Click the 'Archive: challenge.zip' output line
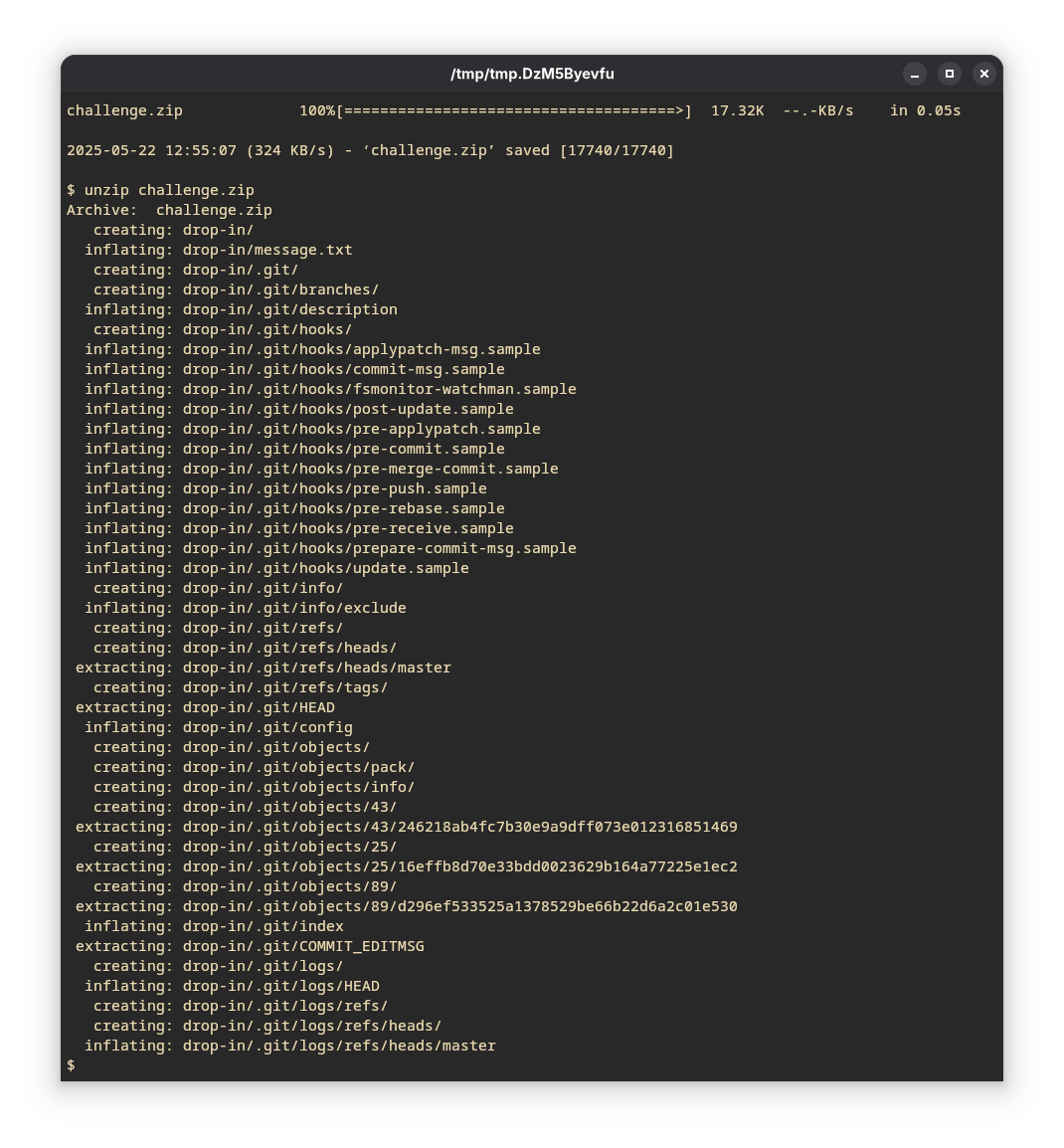Image resolution: width=1064 pixels, height=1148 pixels. pyautogui.click(x=169, y=210)
